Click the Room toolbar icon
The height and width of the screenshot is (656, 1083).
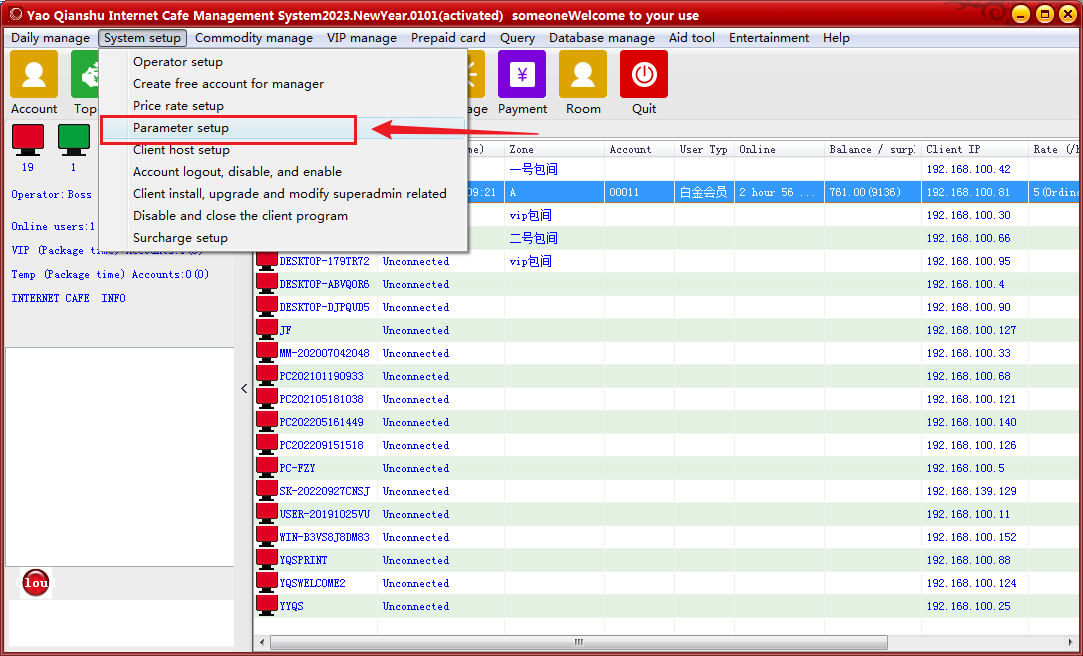(x=583, y=76)
